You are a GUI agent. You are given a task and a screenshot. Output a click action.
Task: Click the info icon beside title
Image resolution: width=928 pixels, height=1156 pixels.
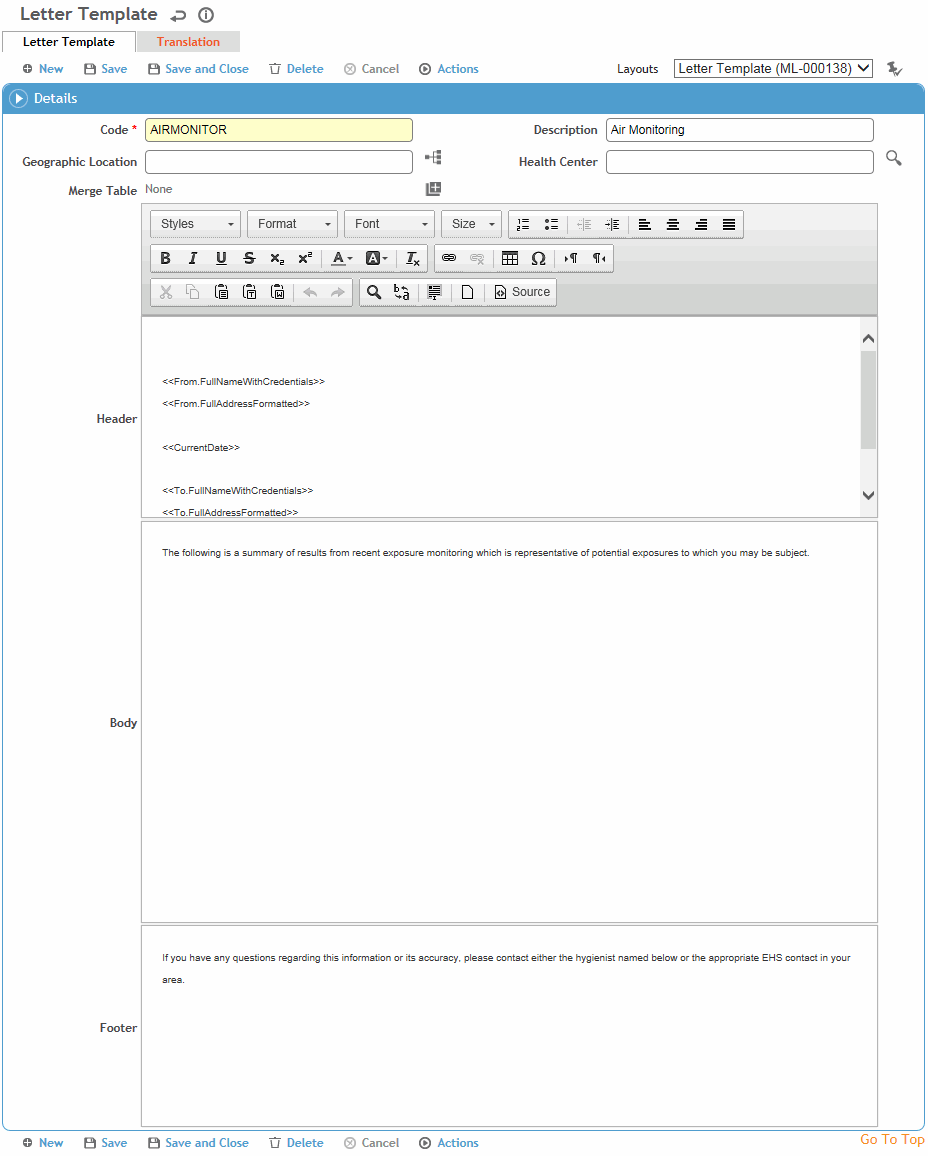coord(206,15)
